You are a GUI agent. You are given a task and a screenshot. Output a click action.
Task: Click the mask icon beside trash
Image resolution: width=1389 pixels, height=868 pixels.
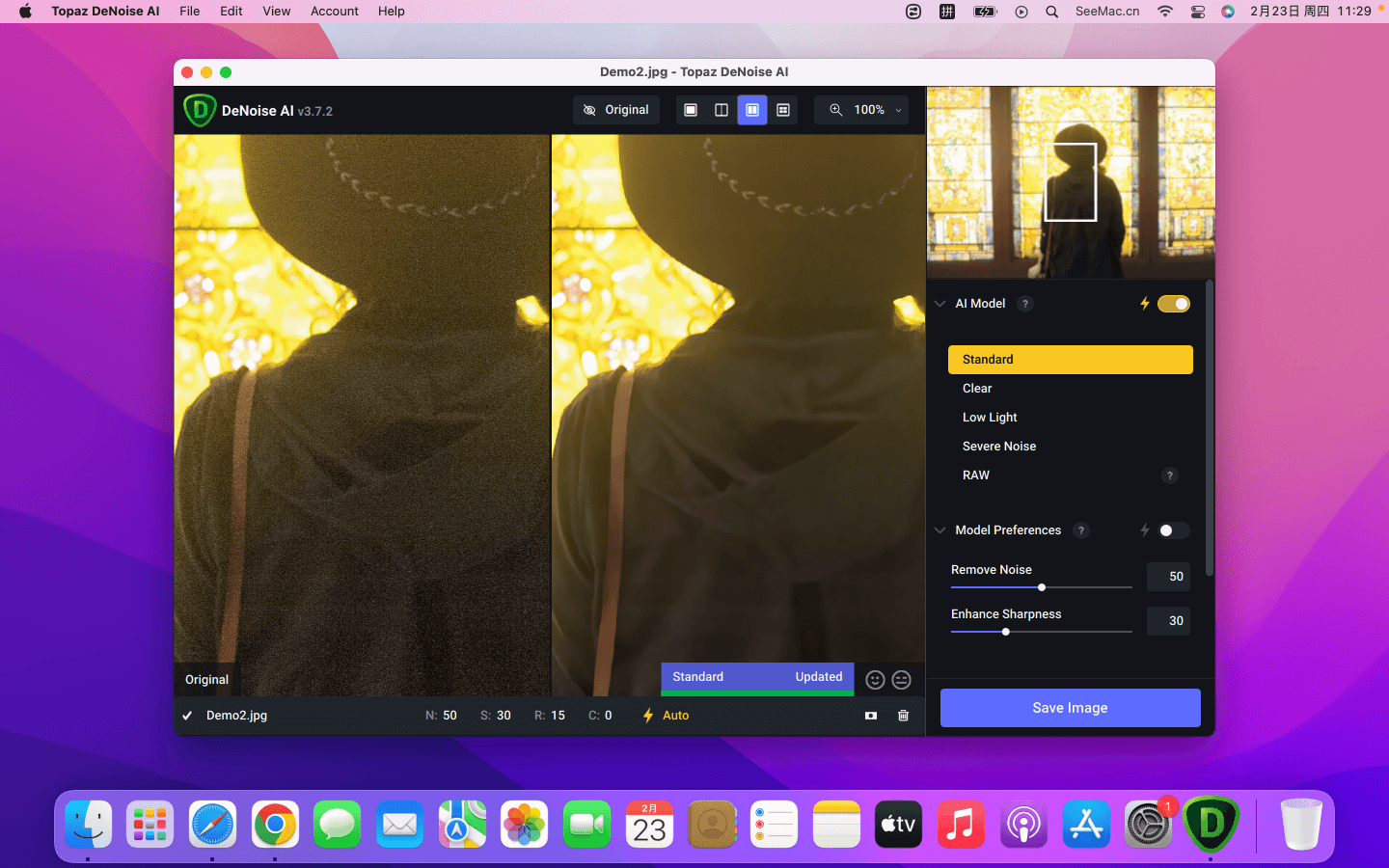871,716
